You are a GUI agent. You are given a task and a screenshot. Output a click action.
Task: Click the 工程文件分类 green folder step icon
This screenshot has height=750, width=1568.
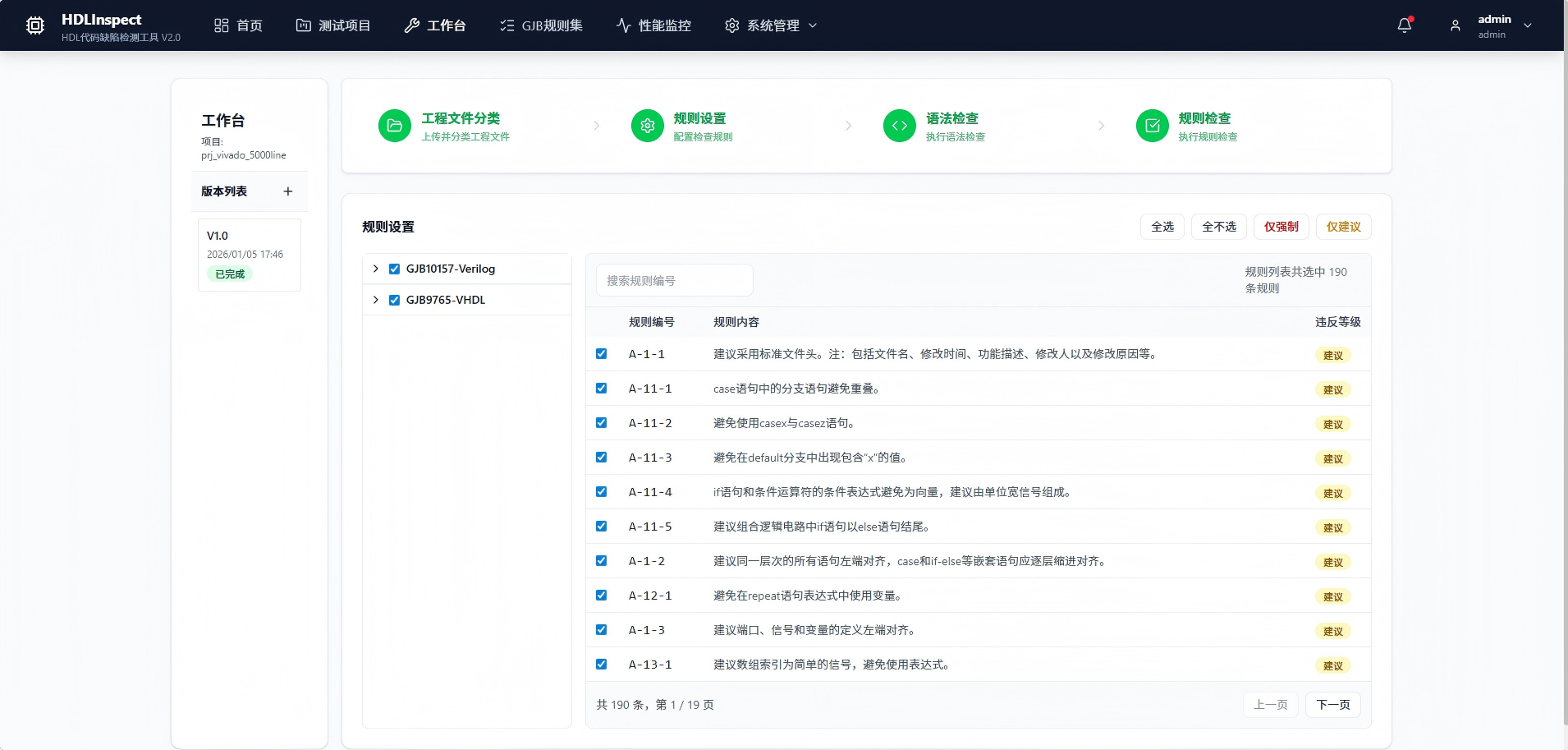point(394,126)
